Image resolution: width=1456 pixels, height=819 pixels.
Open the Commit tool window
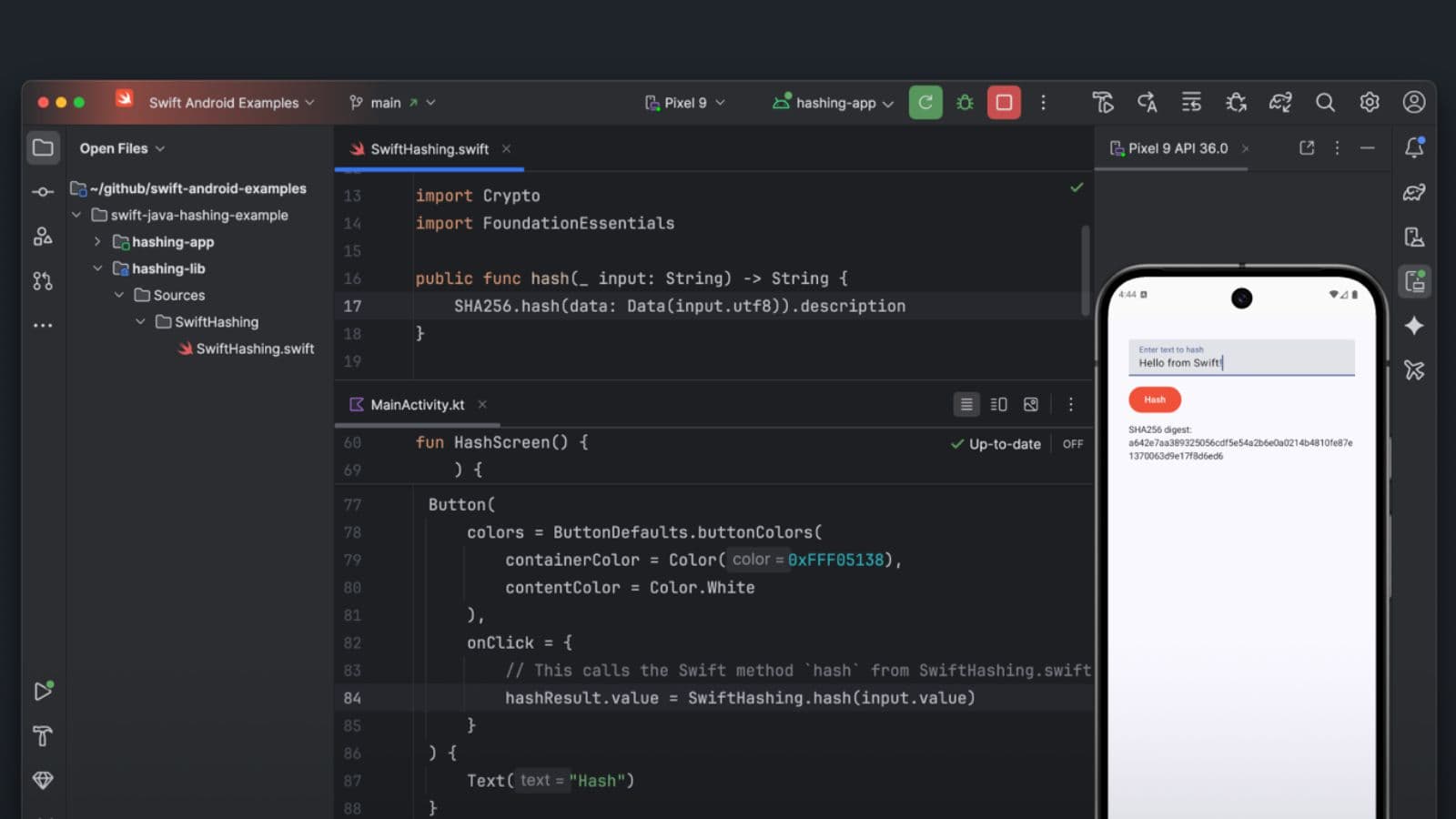43,192
